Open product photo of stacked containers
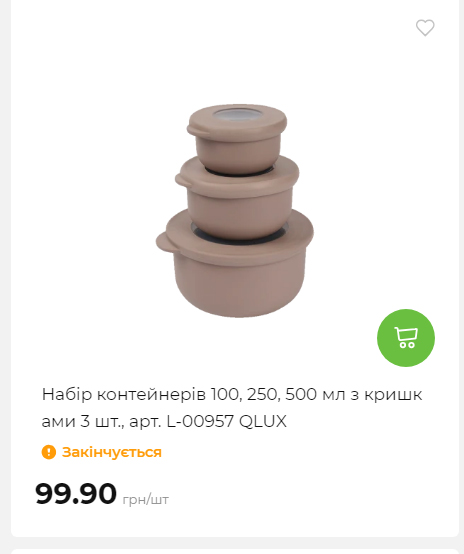The image size is (464, 554). click(x=235, y=211)
